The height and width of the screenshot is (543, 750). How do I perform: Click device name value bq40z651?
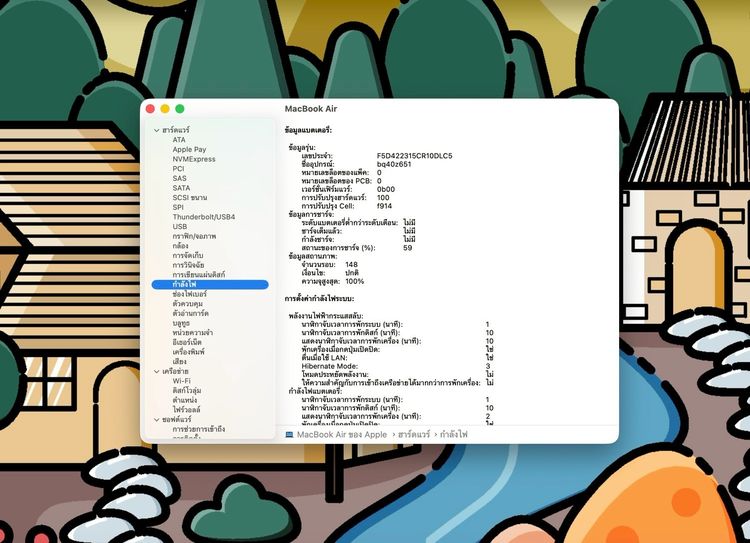394,164
